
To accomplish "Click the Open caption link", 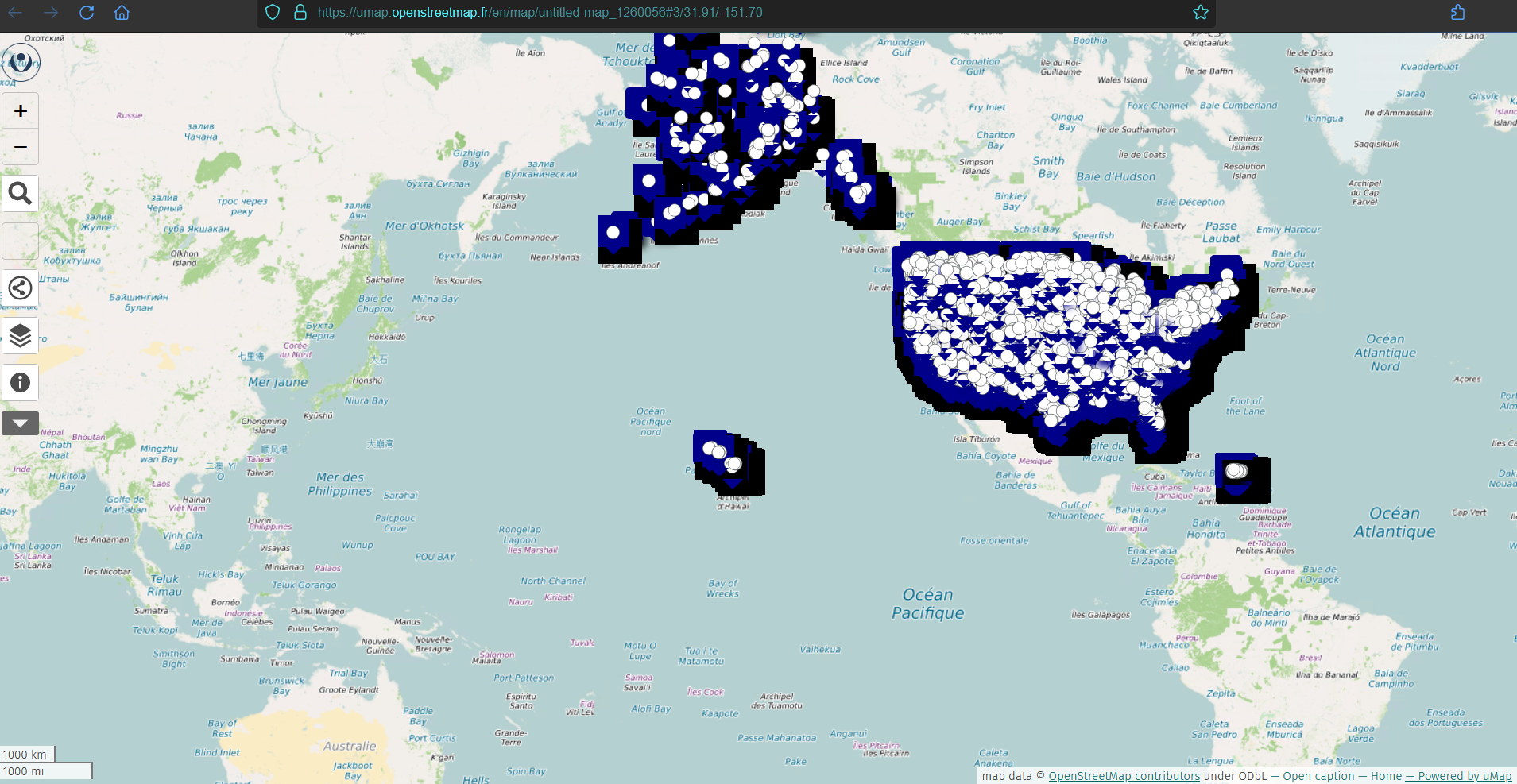I will 1318,776.
